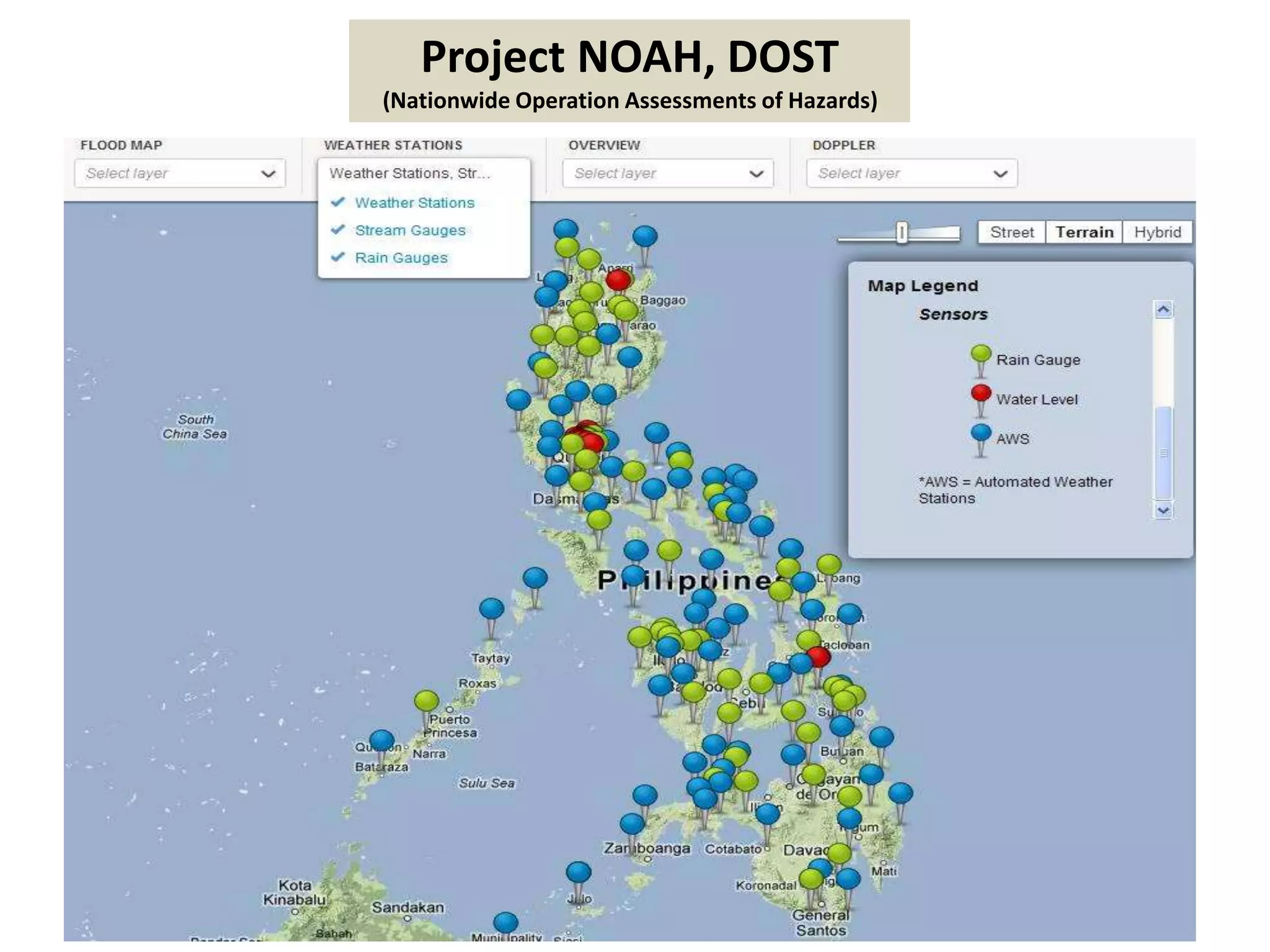
Task: Click the AWS footnote text in legend
Action: pyautogui.click(x=1015, y=490)
